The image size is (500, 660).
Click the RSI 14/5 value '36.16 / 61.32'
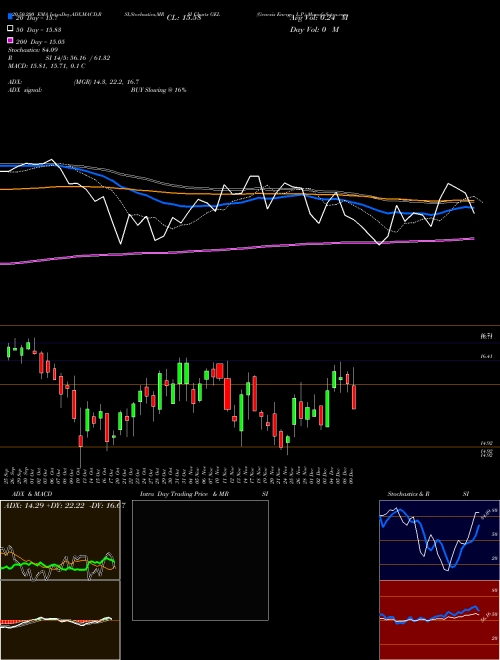click(89, 58)
